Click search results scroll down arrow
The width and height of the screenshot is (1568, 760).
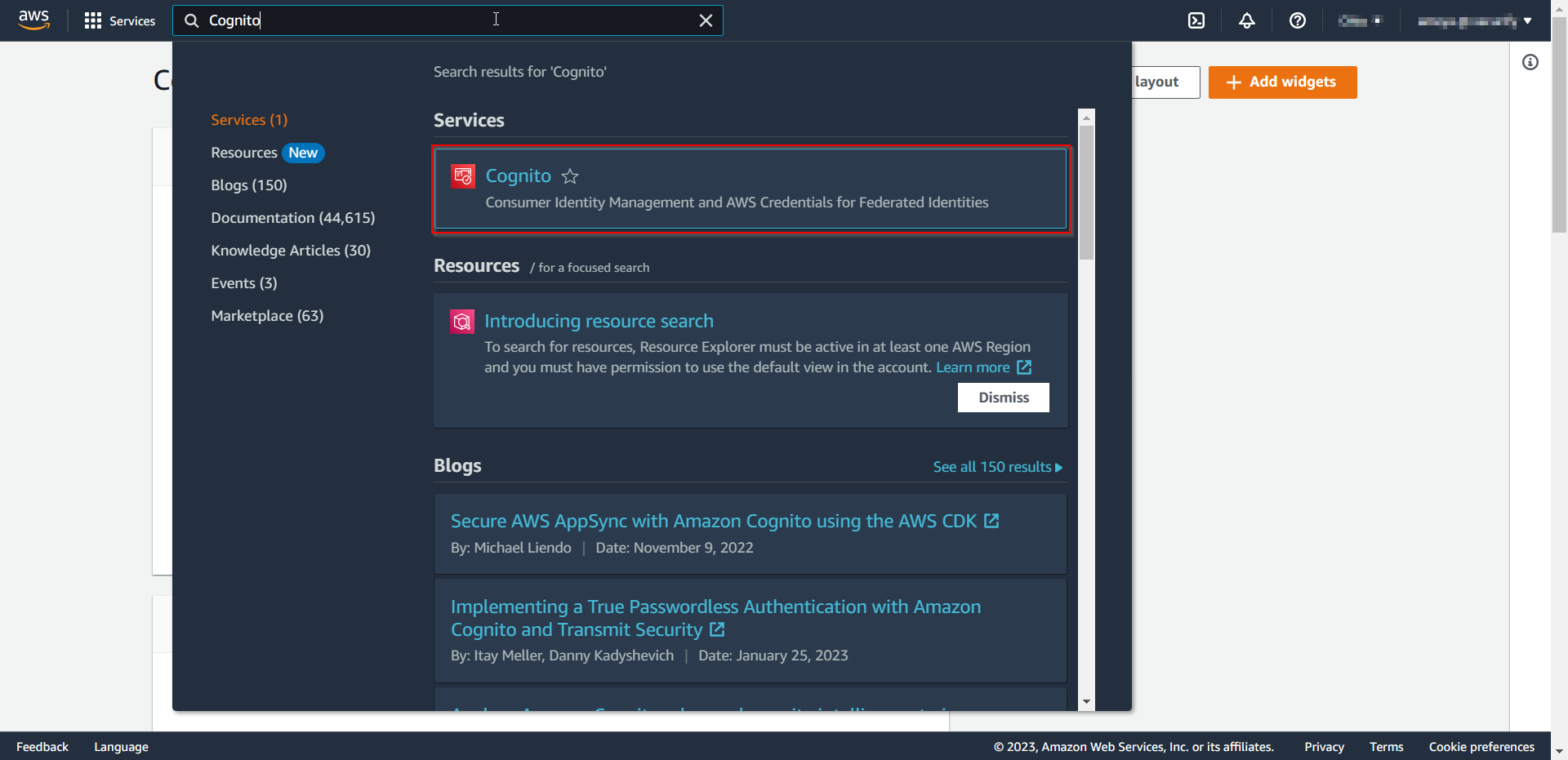(1086, 701)
